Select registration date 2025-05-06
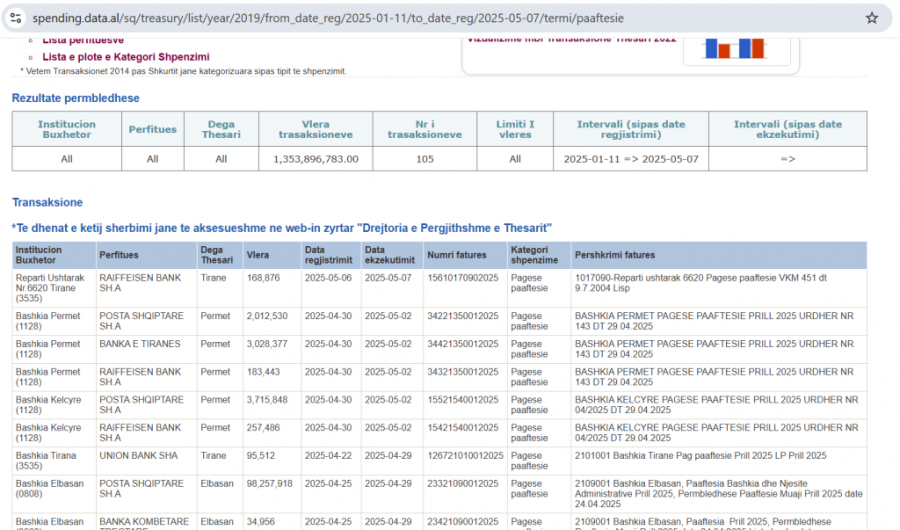 [328, 278]
